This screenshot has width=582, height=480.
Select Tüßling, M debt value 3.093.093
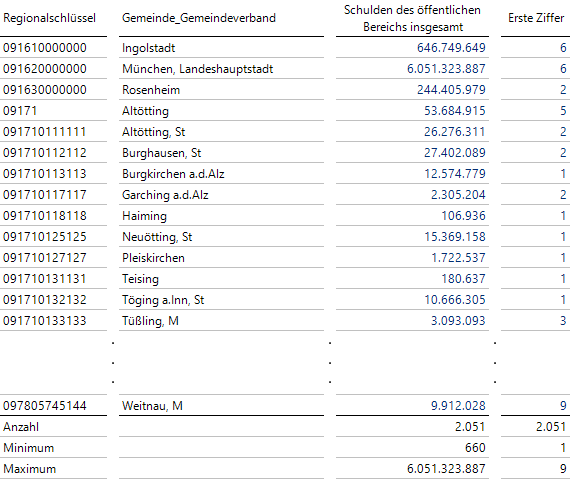pyautogui.click(x=458, y=321)
